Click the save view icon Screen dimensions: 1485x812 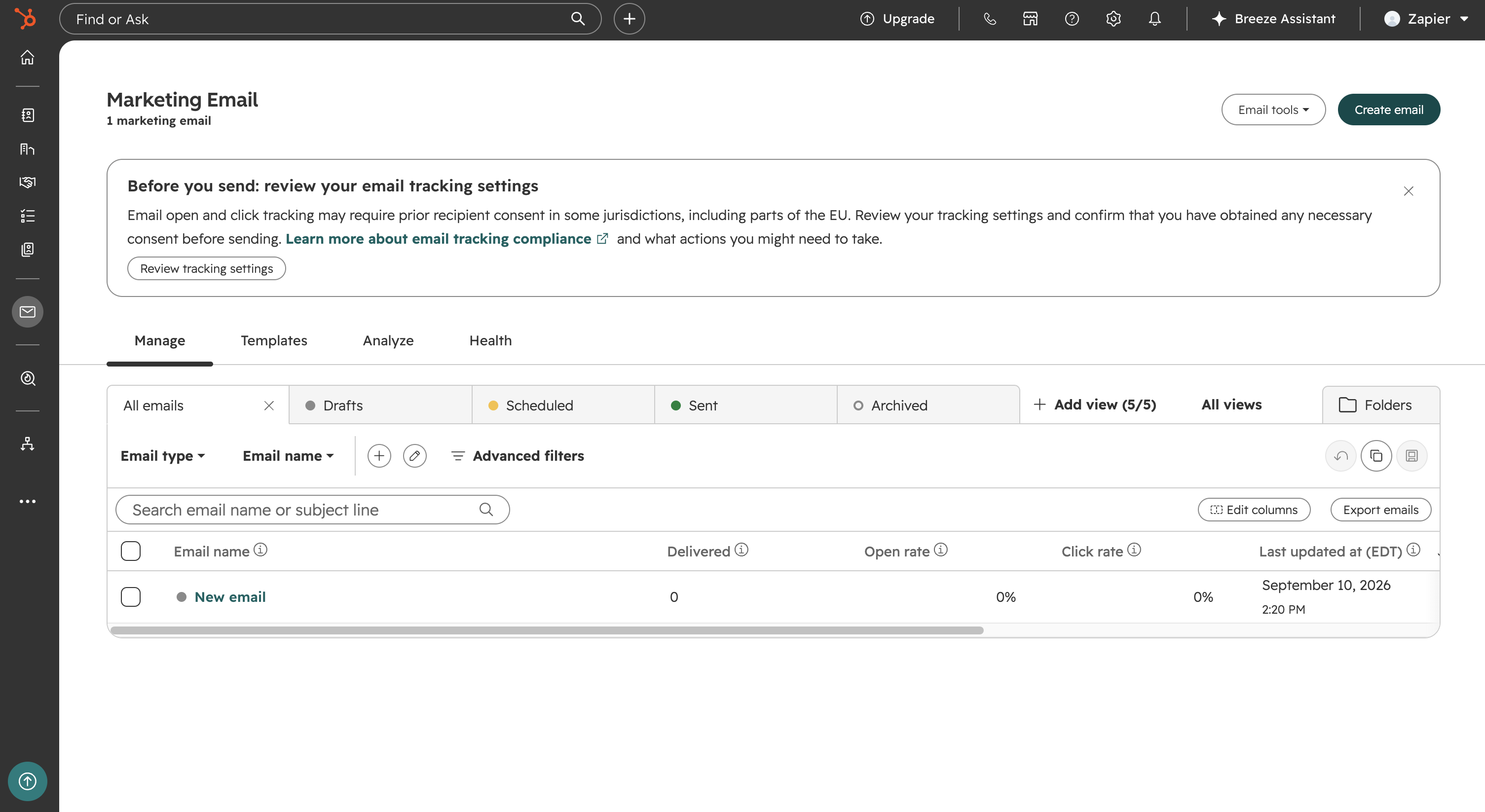(x=1412, y=456)
